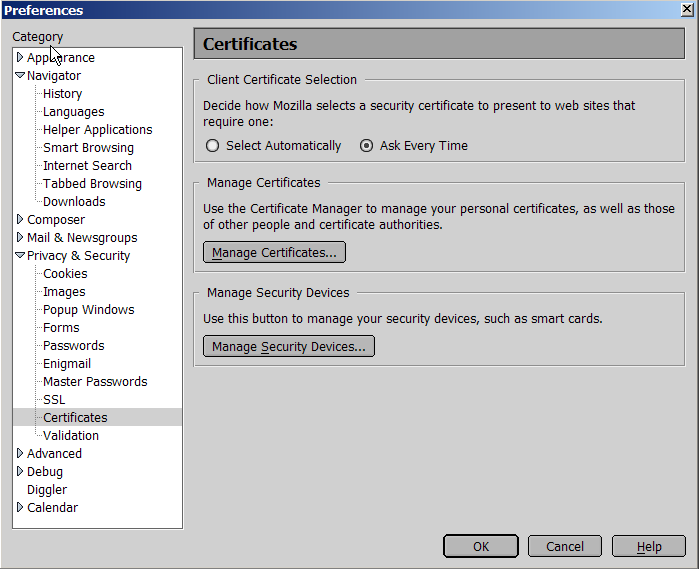The height and width of the screenshot is (569, 699).
Task: Select highlighted Certificates tree item
Action: pyautogui.click(x=75, y=417)
